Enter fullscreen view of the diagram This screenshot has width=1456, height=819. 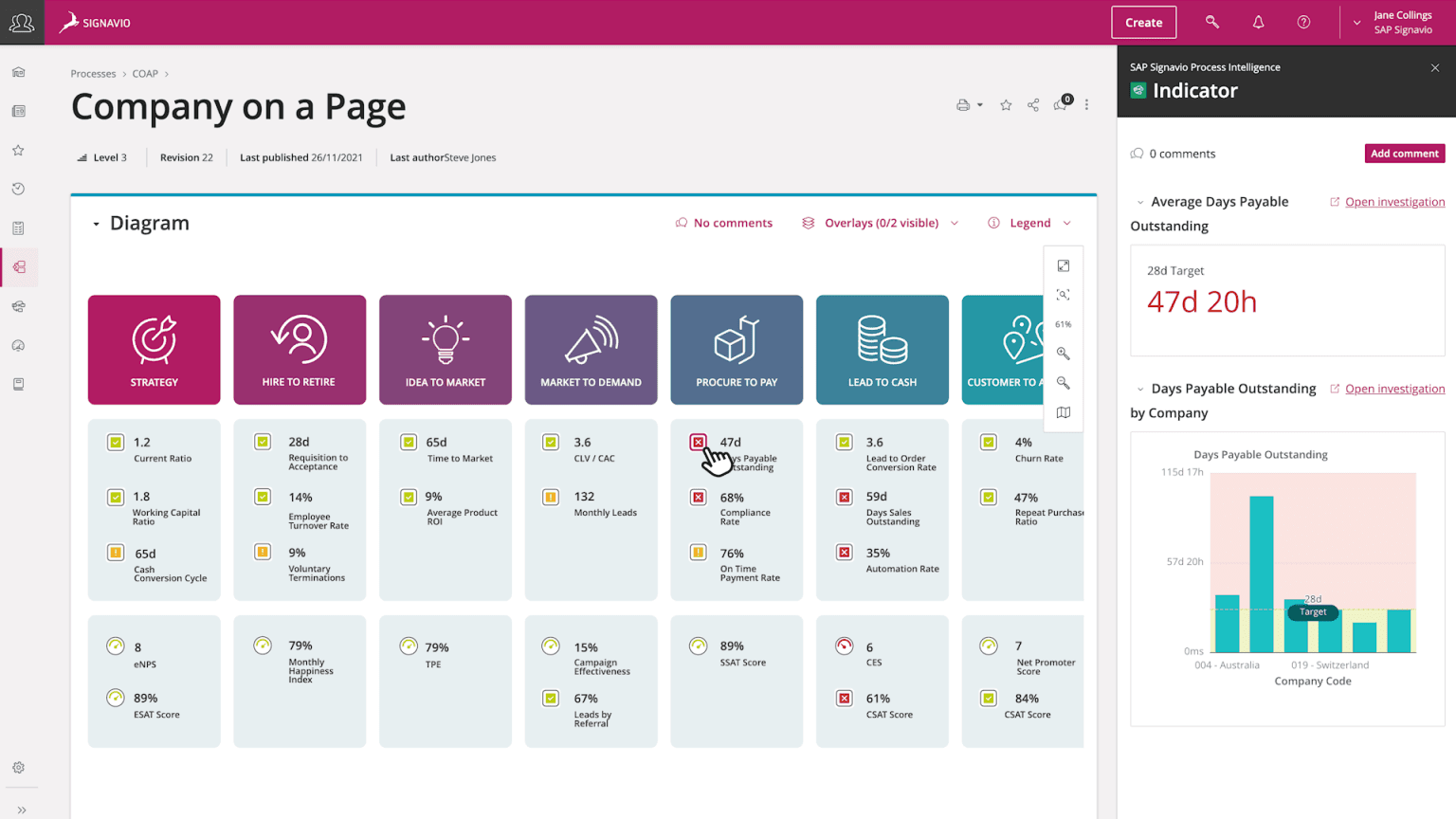coord(1064,266)
